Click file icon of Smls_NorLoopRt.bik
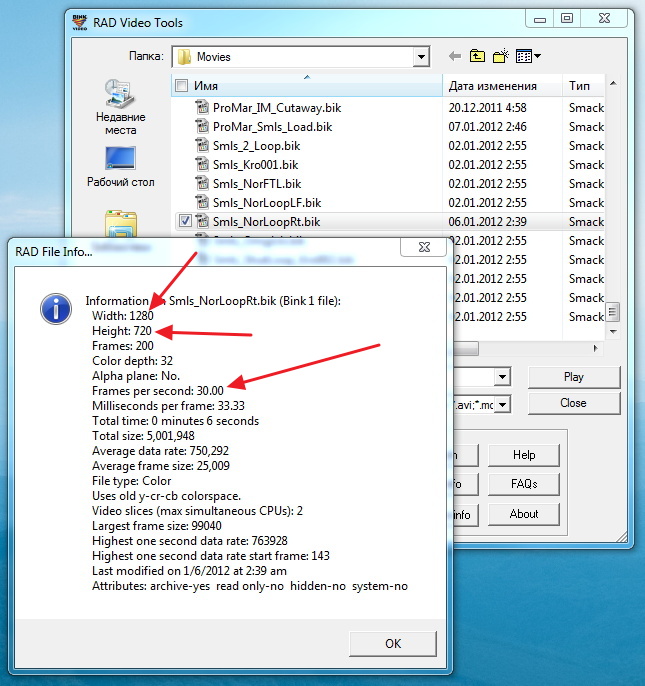Image resolution: width=645 pixels, height=686 pixels. tap(202, 221)
